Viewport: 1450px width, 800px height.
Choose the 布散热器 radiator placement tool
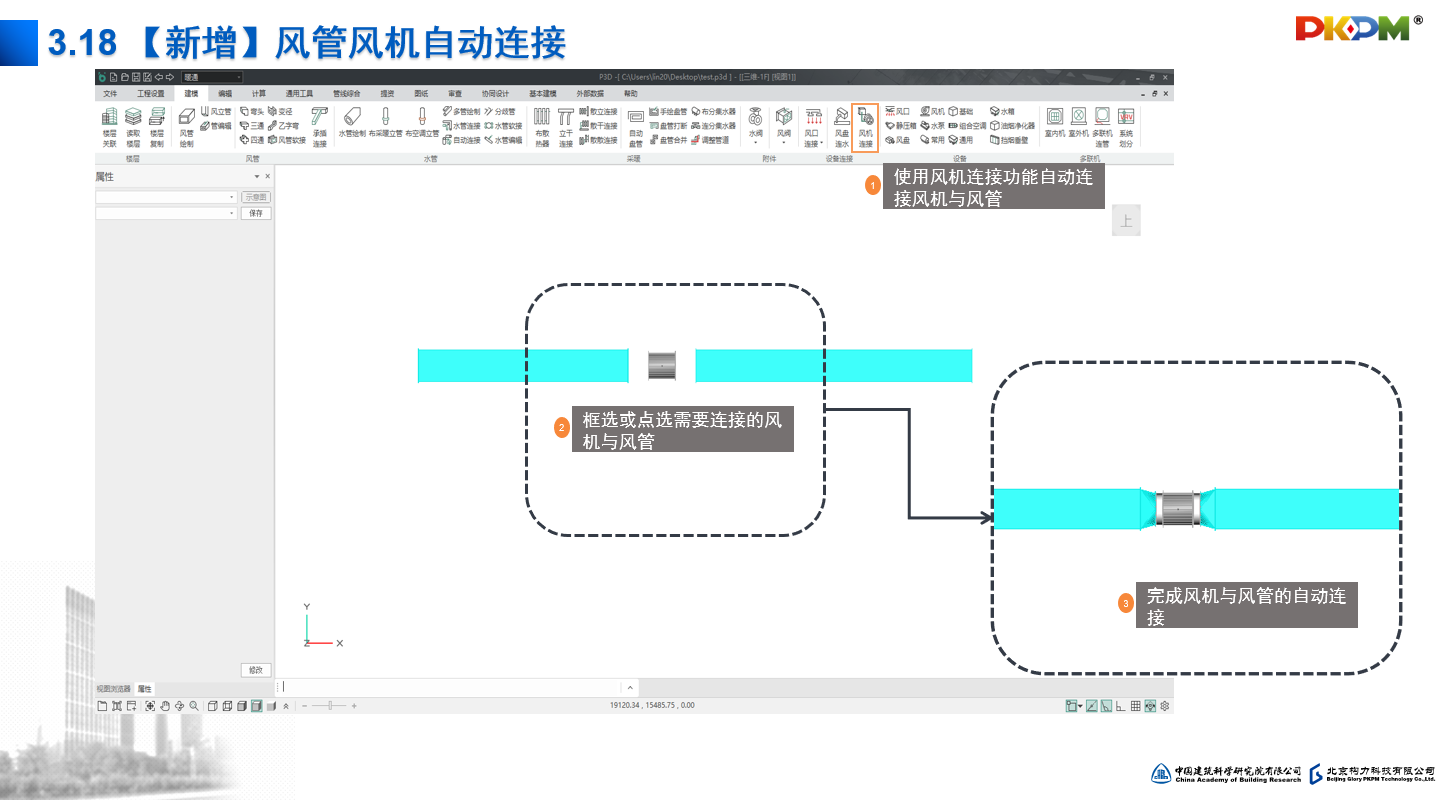coord(542,128)
